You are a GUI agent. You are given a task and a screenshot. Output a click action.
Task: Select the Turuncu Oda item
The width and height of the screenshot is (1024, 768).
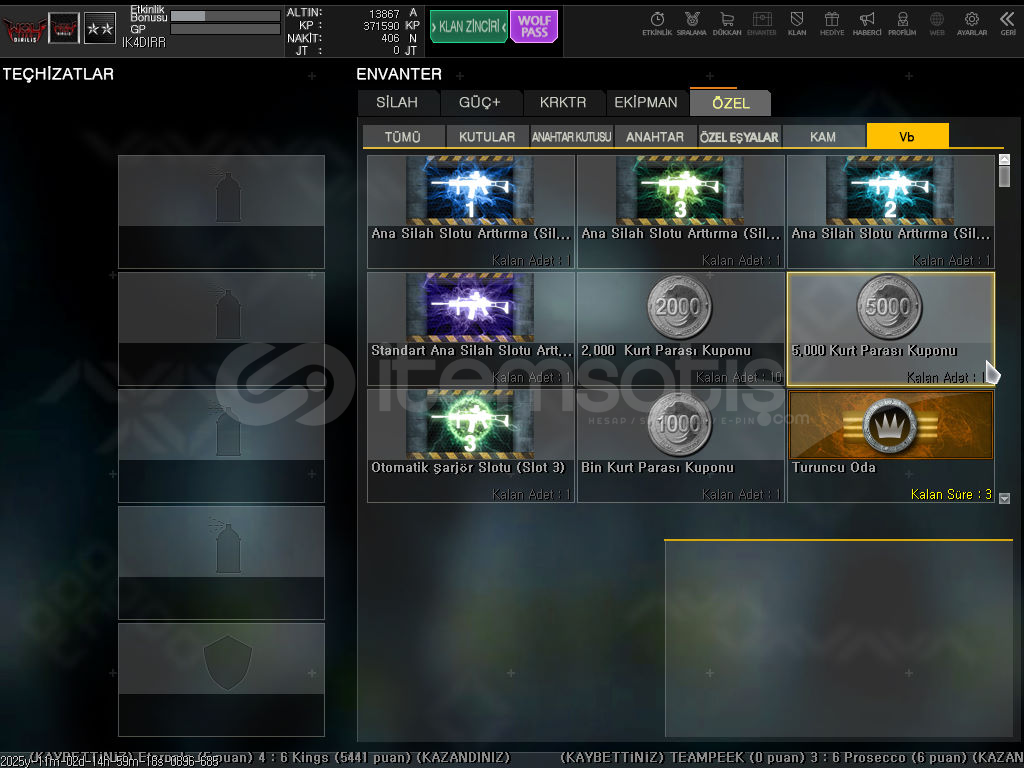point(891,445)
